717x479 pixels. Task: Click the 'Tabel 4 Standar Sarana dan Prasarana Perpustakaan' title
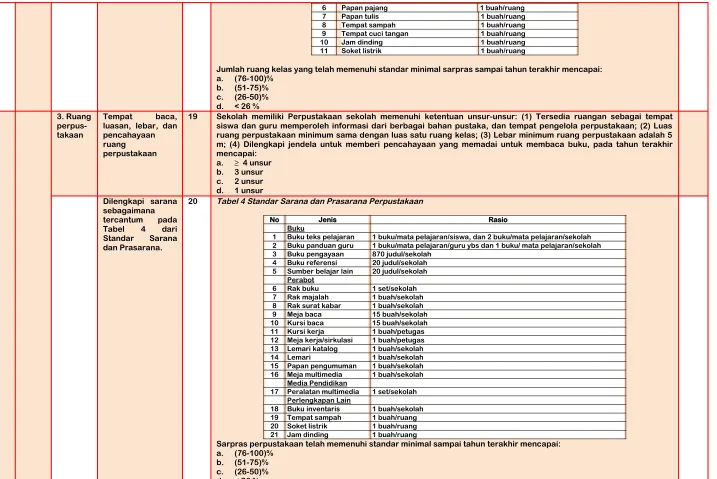click(320, 201)
